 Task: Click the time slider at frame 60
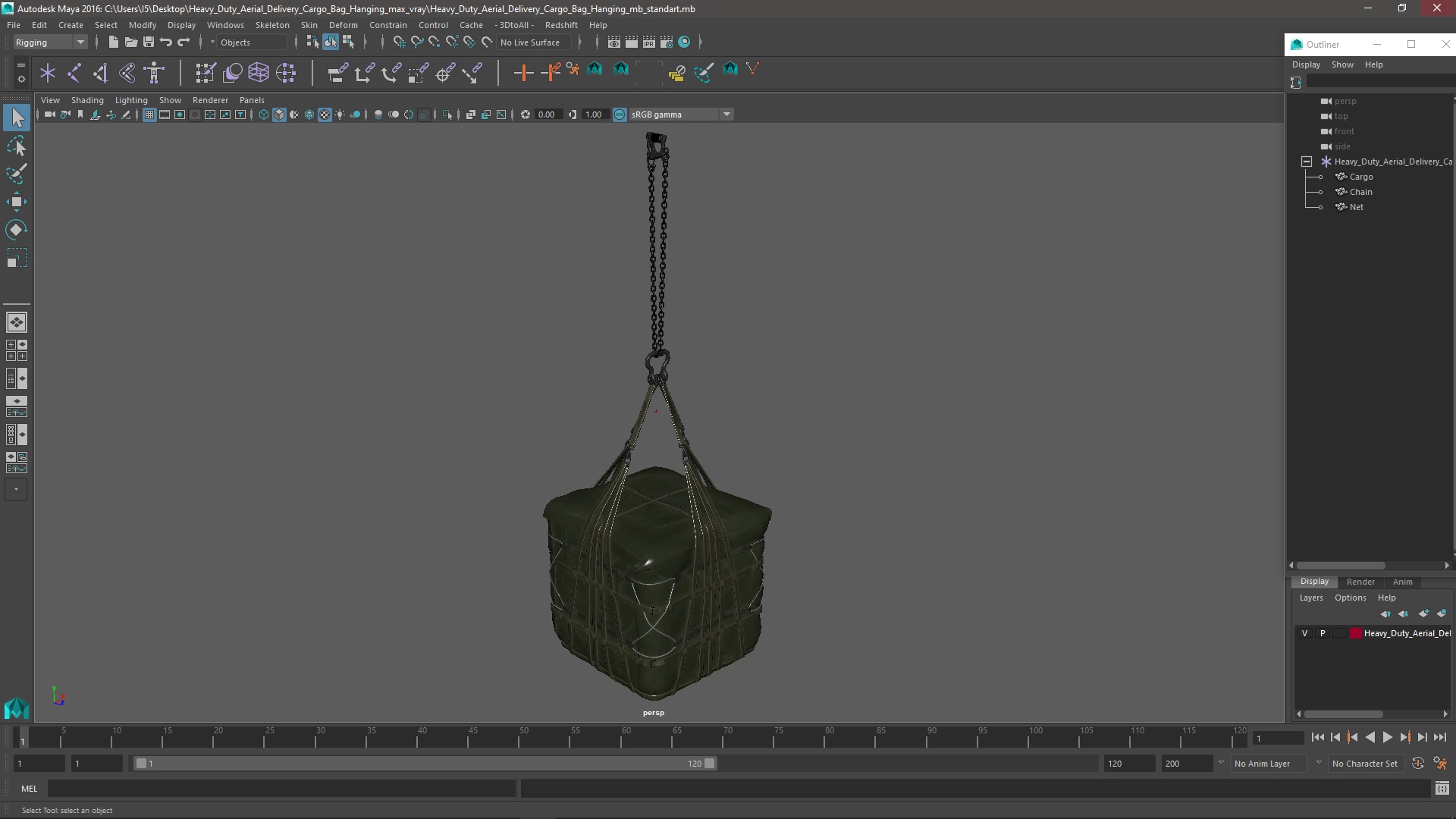(x=626, y=737)
